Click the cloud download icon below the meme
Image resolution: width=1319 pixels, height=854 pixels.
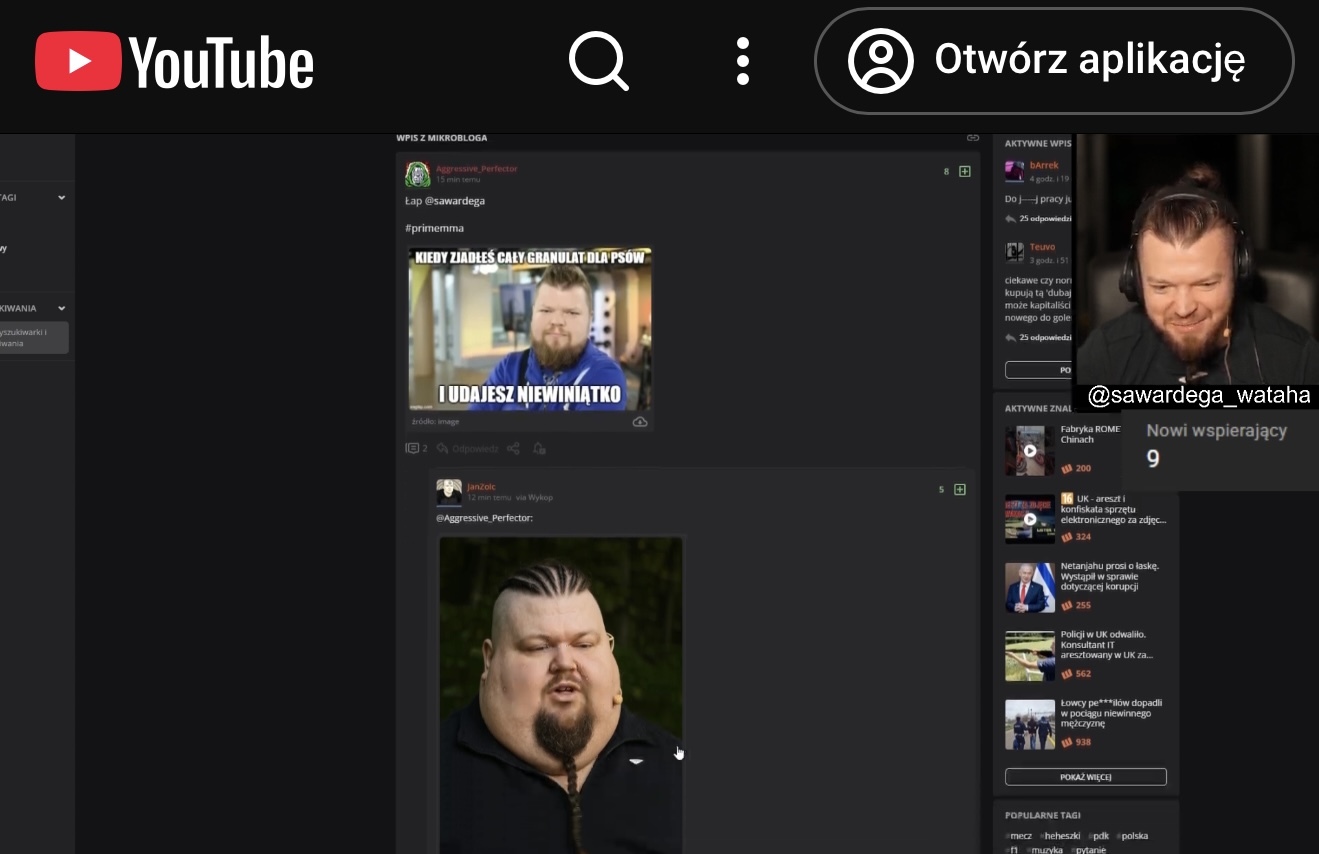pos(640,422)
